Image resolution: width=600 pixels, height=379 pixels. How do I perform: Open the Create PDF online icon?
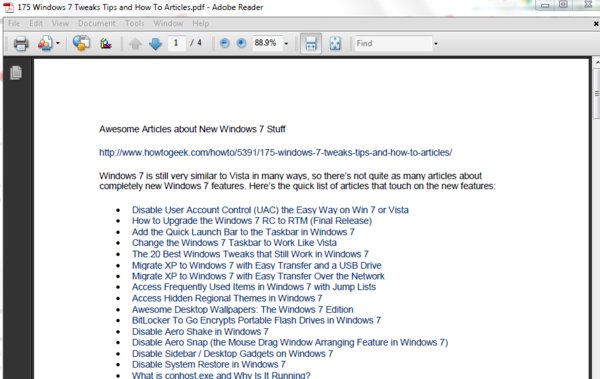[x=45, y=43]
